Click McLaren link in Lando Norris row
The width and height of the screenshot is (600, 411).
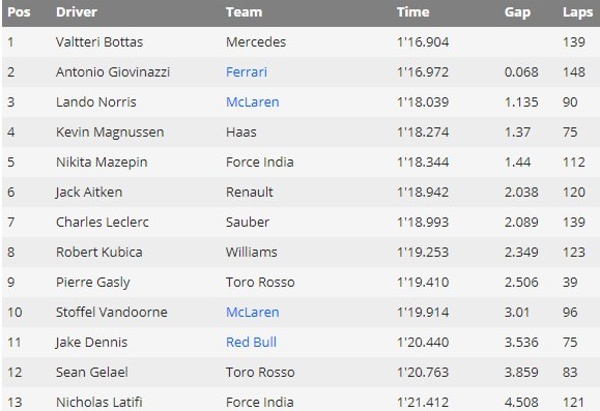[252, 102]
